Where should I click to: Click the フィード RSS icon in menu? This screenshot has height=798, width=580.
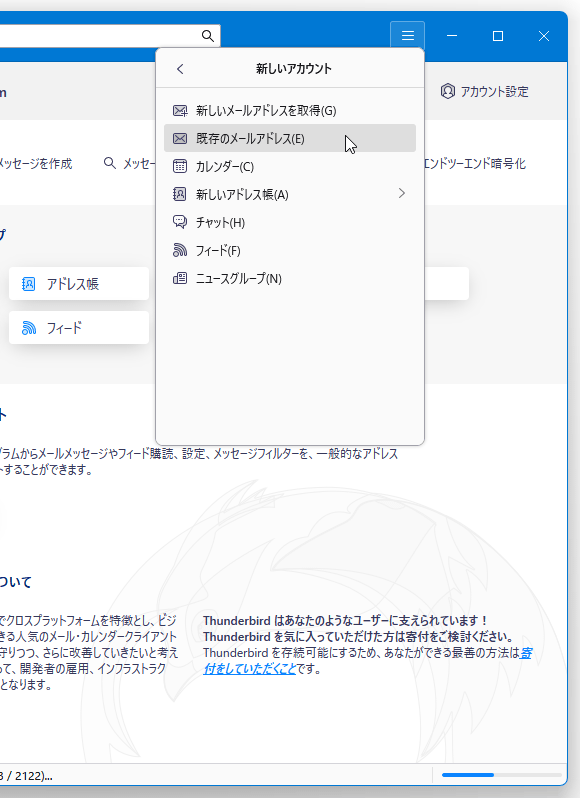[x=180, y=250]
